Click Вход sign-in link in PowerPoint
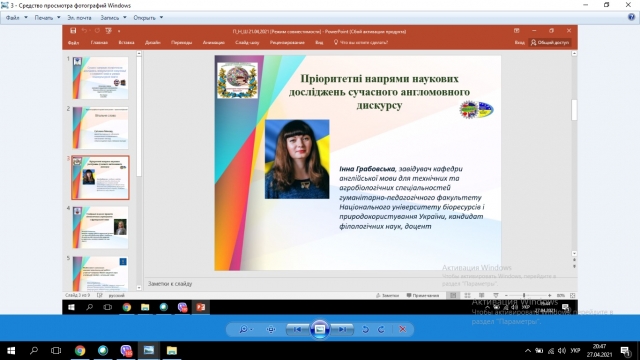Screen dimensions: 640x360 pyautogui.click(x=519, y=42)
